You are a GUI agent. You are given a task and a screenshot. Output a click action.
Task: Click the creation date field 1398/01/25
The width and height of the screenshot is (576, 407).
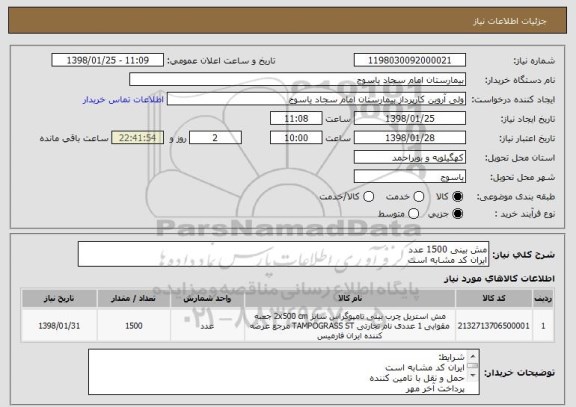[x=410, y=119]
